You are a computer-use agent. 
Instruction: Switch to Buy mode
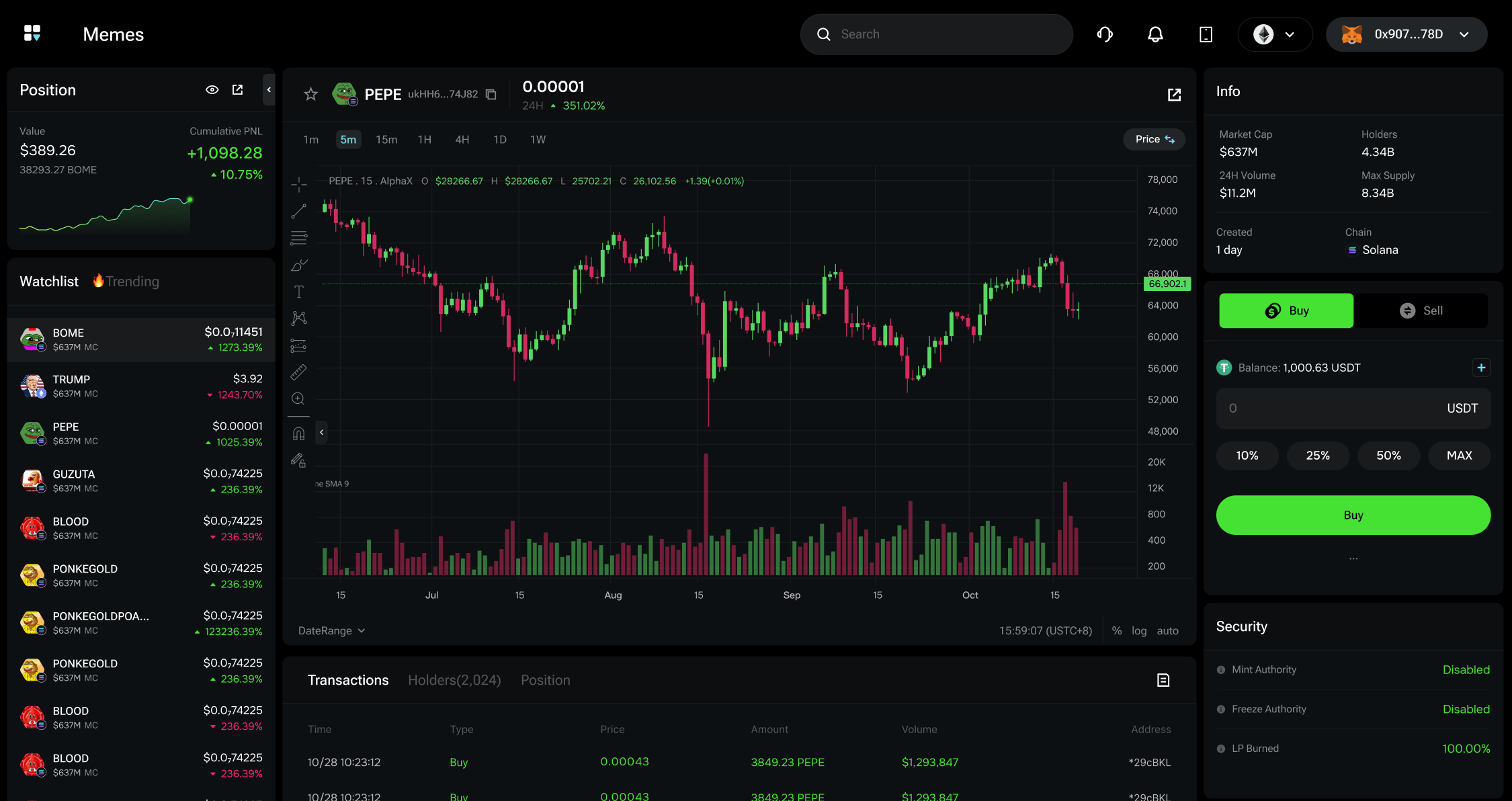(1286, 310)
